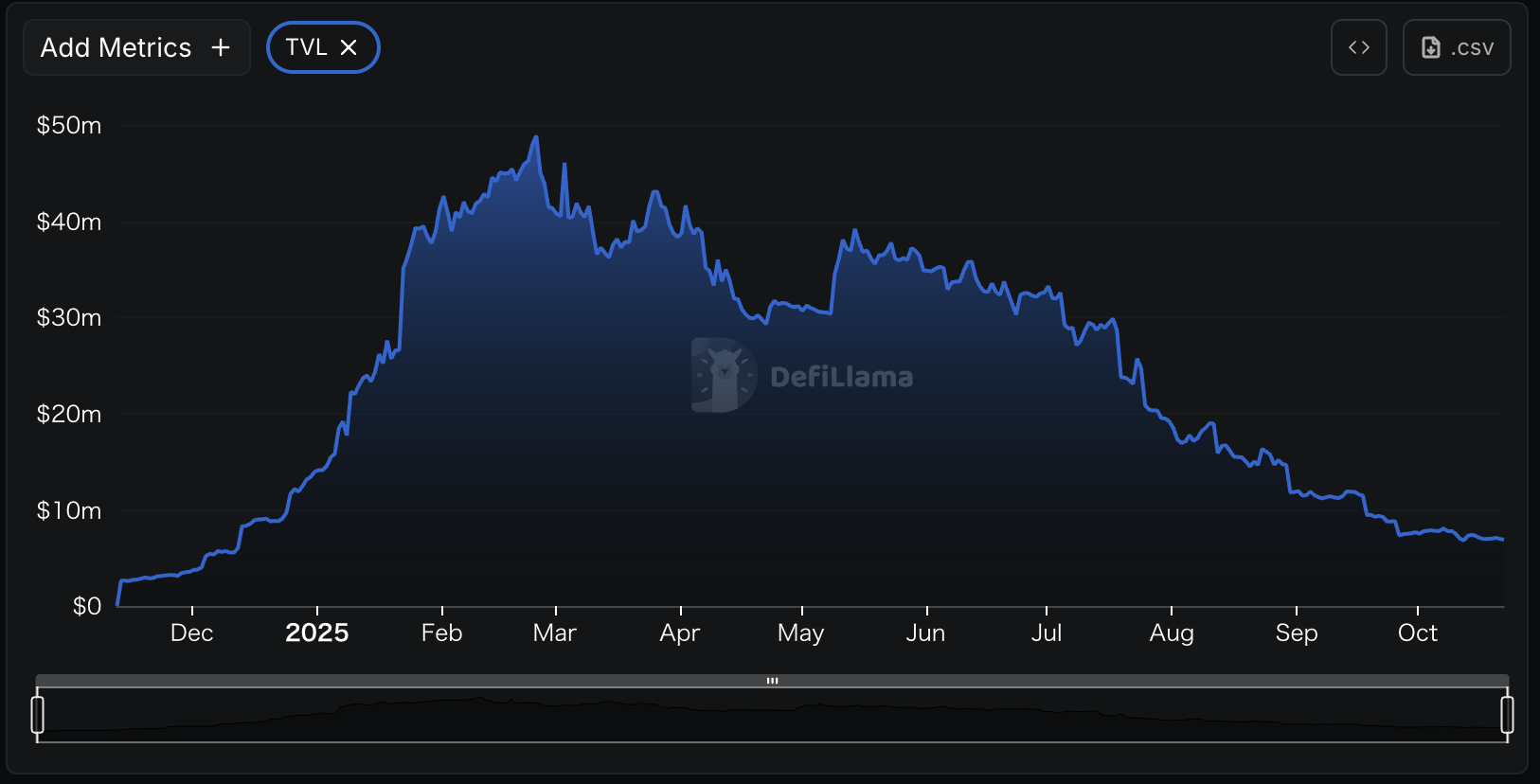The image size is (1540, 784).
Task: Click the Apr x-axis label
Action: coord(680,633)
